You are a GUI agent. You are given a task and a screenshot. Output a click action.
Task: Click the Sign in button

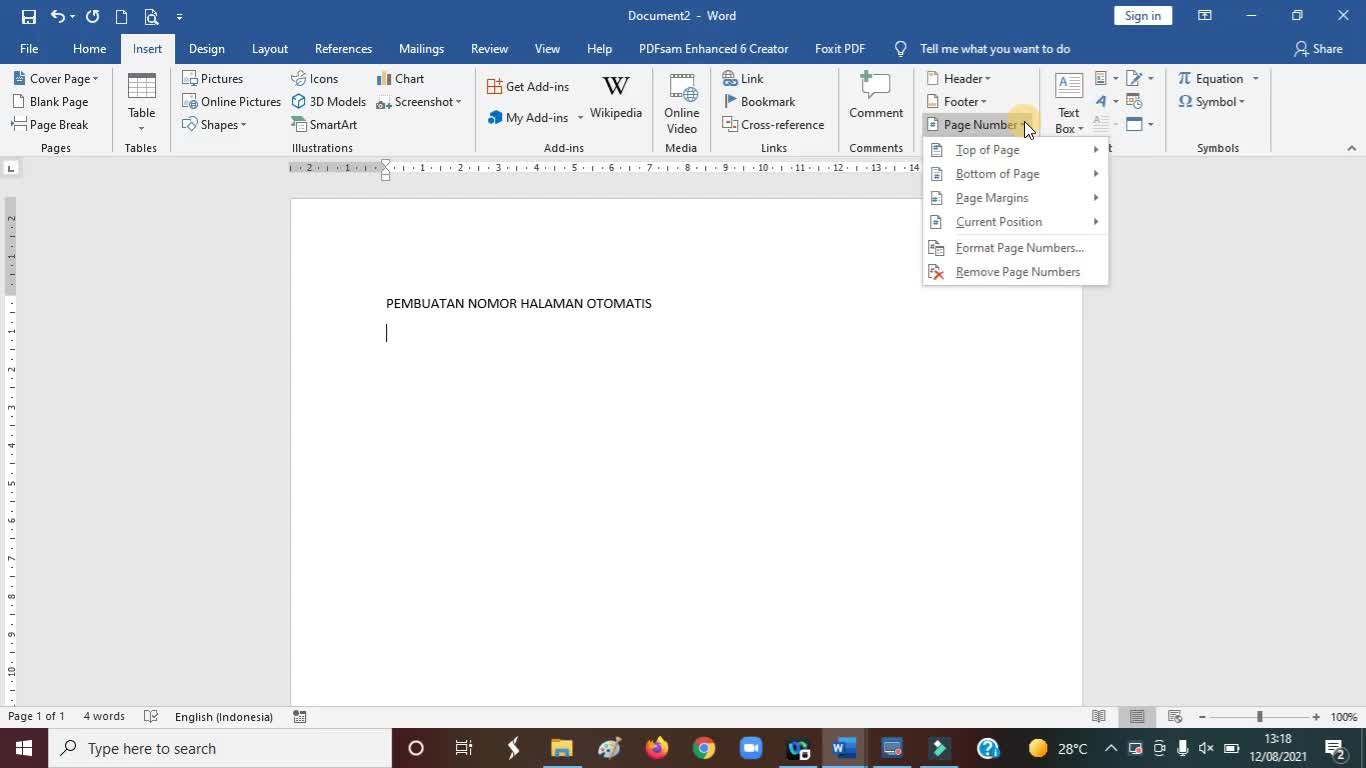coord(1142,16)
